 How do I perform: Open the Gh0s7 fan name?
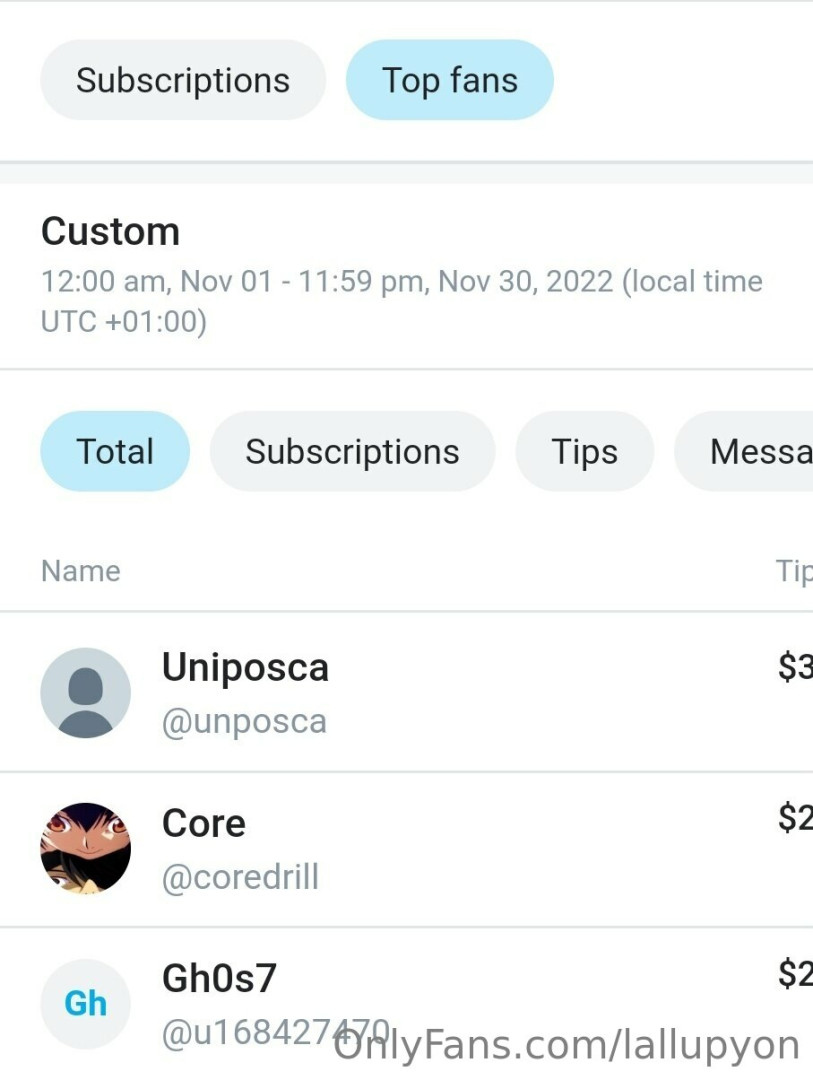(x=219, y=978)
